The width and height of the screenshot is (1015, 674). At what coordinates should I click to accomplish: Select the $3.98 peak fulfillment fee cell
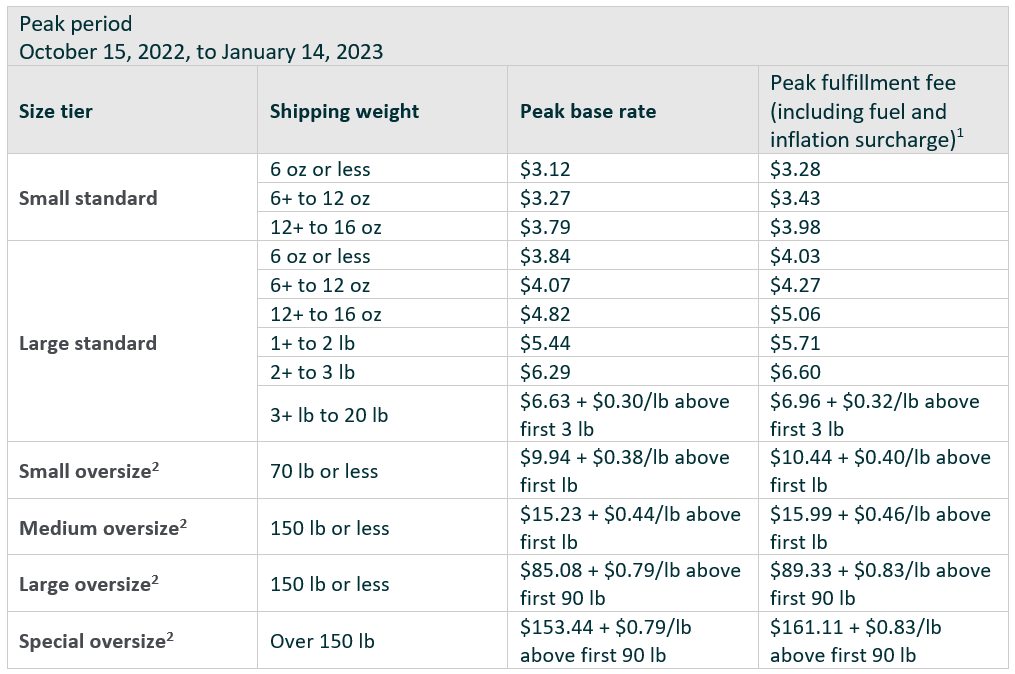(x=883, y=227)
